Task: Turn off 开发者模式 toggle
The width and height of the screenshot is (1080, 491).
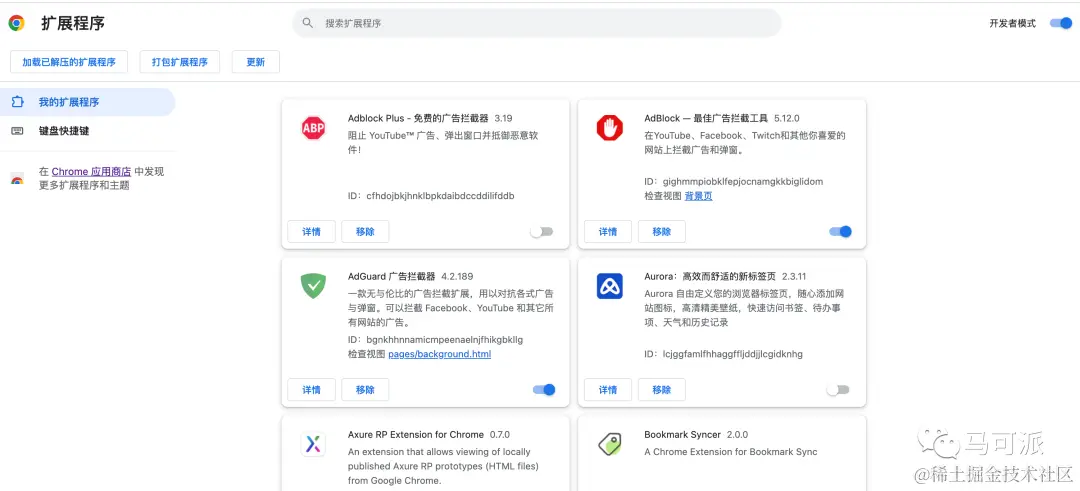Action: (1061, 23)
